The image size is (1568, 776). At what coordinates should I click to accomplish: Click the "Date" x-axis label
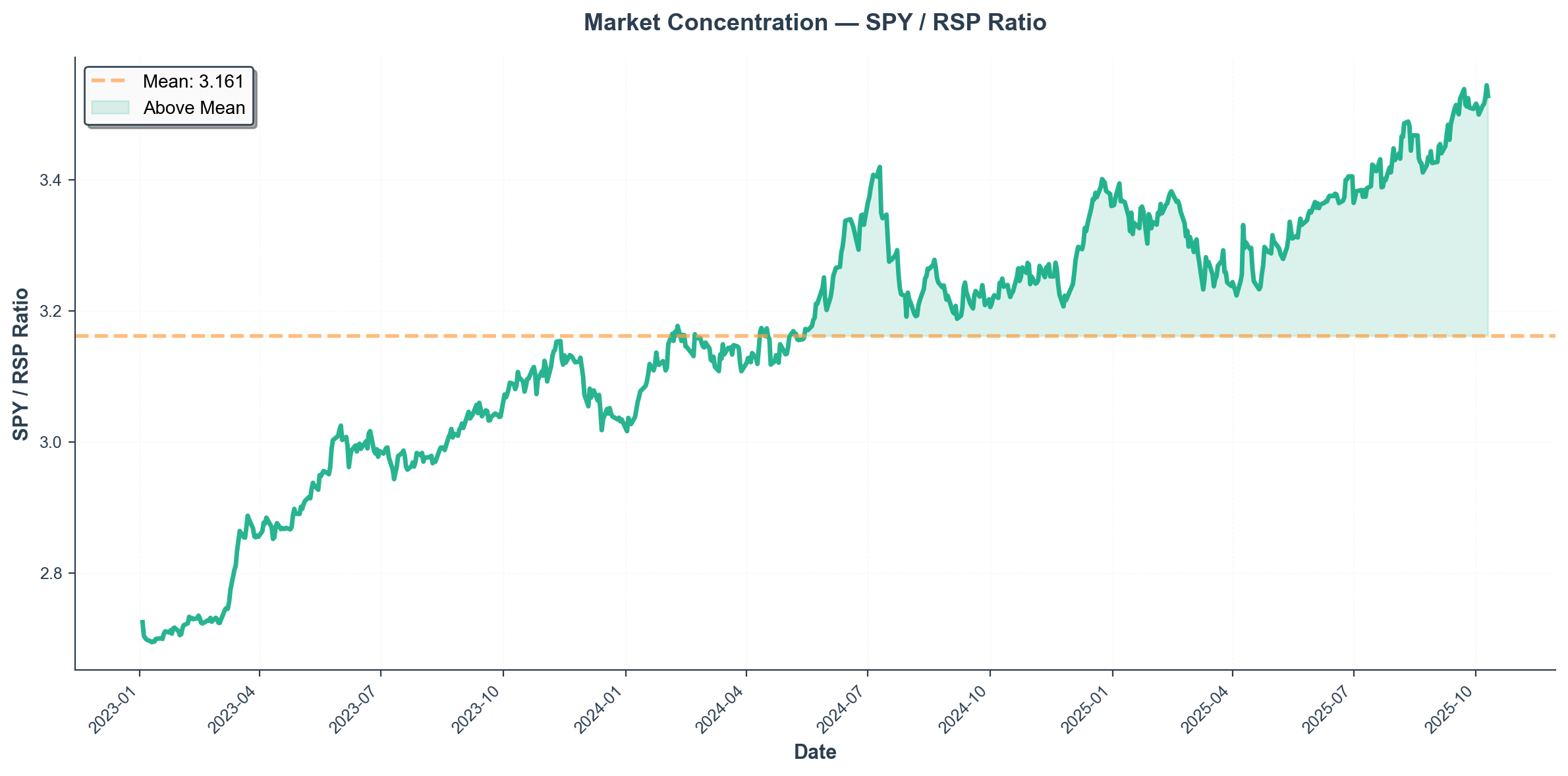coord(815,752)
